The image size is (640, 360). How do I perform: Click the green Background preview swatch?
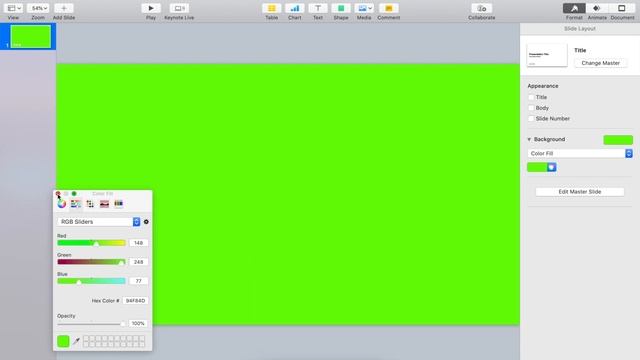618,140
